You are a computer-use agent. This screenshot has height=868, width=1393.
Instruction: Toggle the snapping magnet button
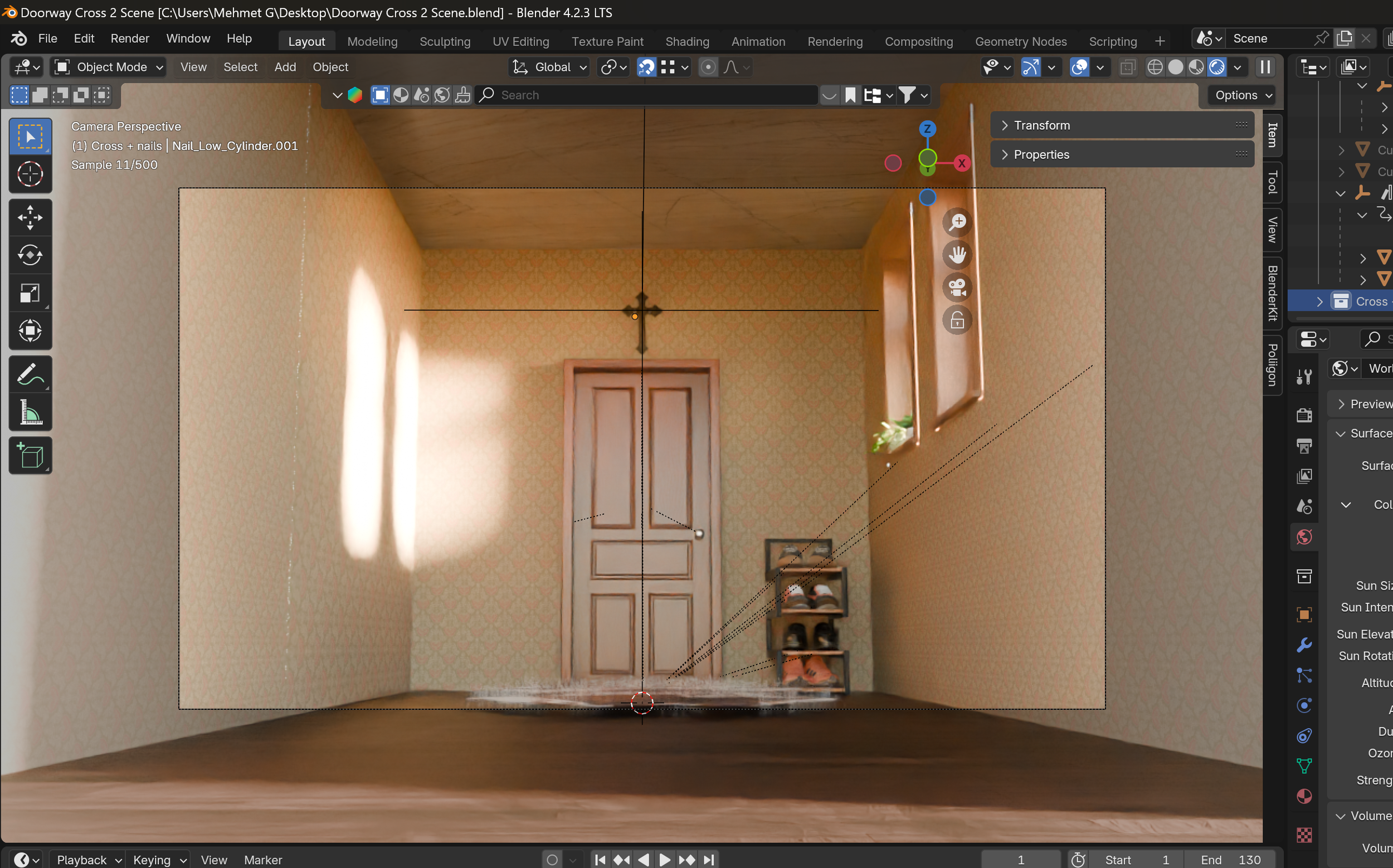click(646, 67)
